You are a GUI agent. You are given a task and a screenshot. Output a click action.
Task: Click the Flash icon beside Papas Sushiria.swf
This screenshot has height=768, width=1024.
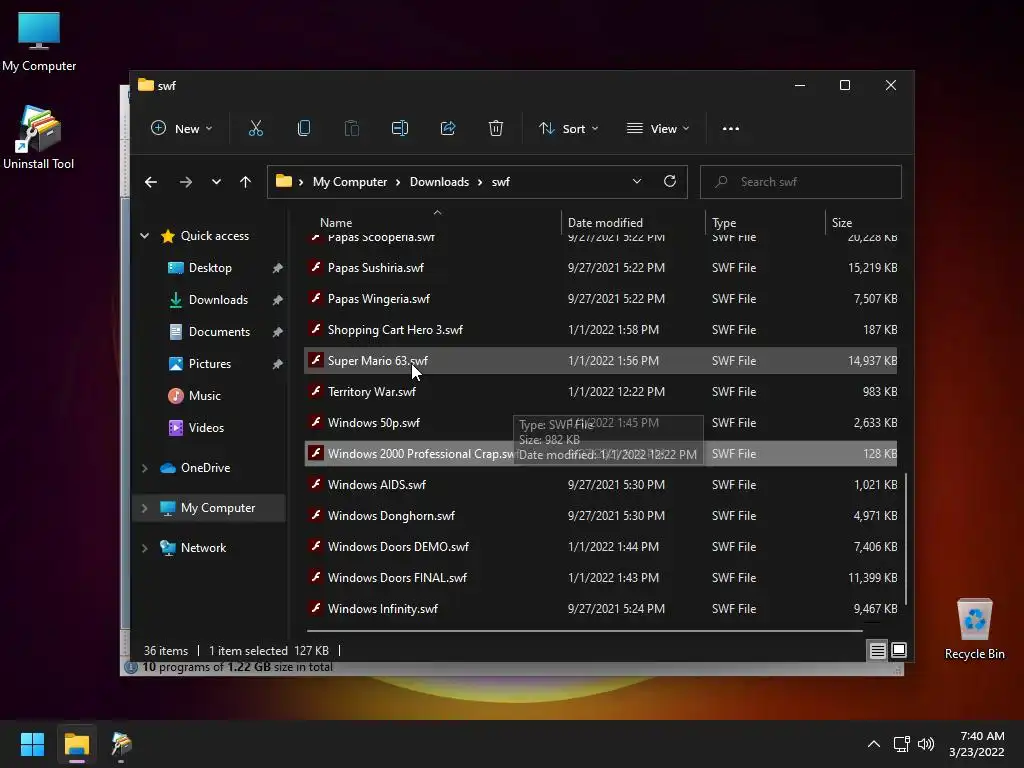coord(315,267)
